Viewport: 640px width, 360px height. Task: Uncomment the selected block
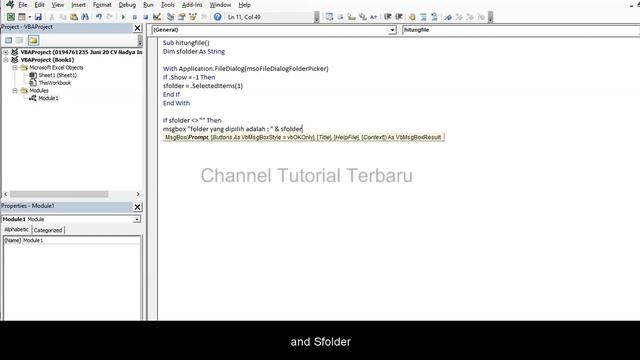[434, 17]
